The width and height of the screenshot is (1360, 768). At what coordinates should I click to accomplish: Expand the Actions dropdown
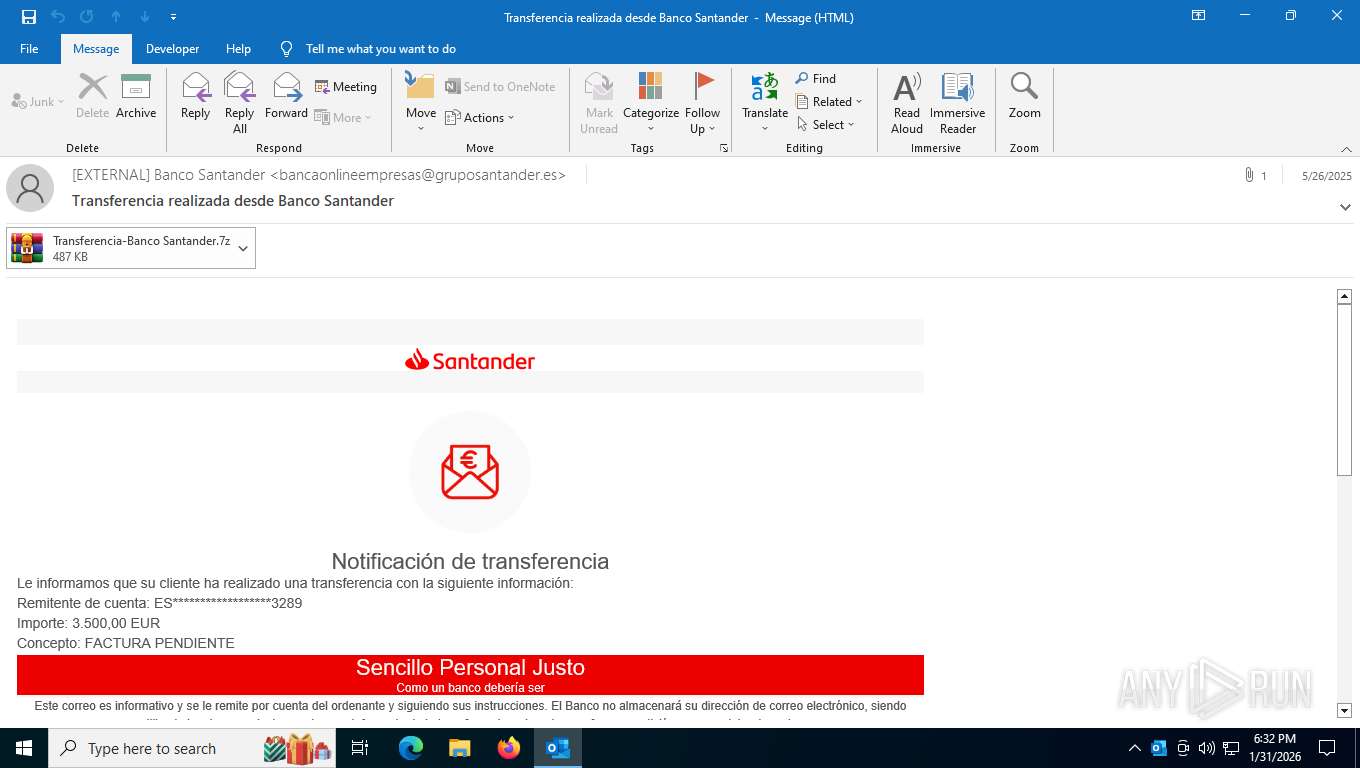tap(480, 117)
